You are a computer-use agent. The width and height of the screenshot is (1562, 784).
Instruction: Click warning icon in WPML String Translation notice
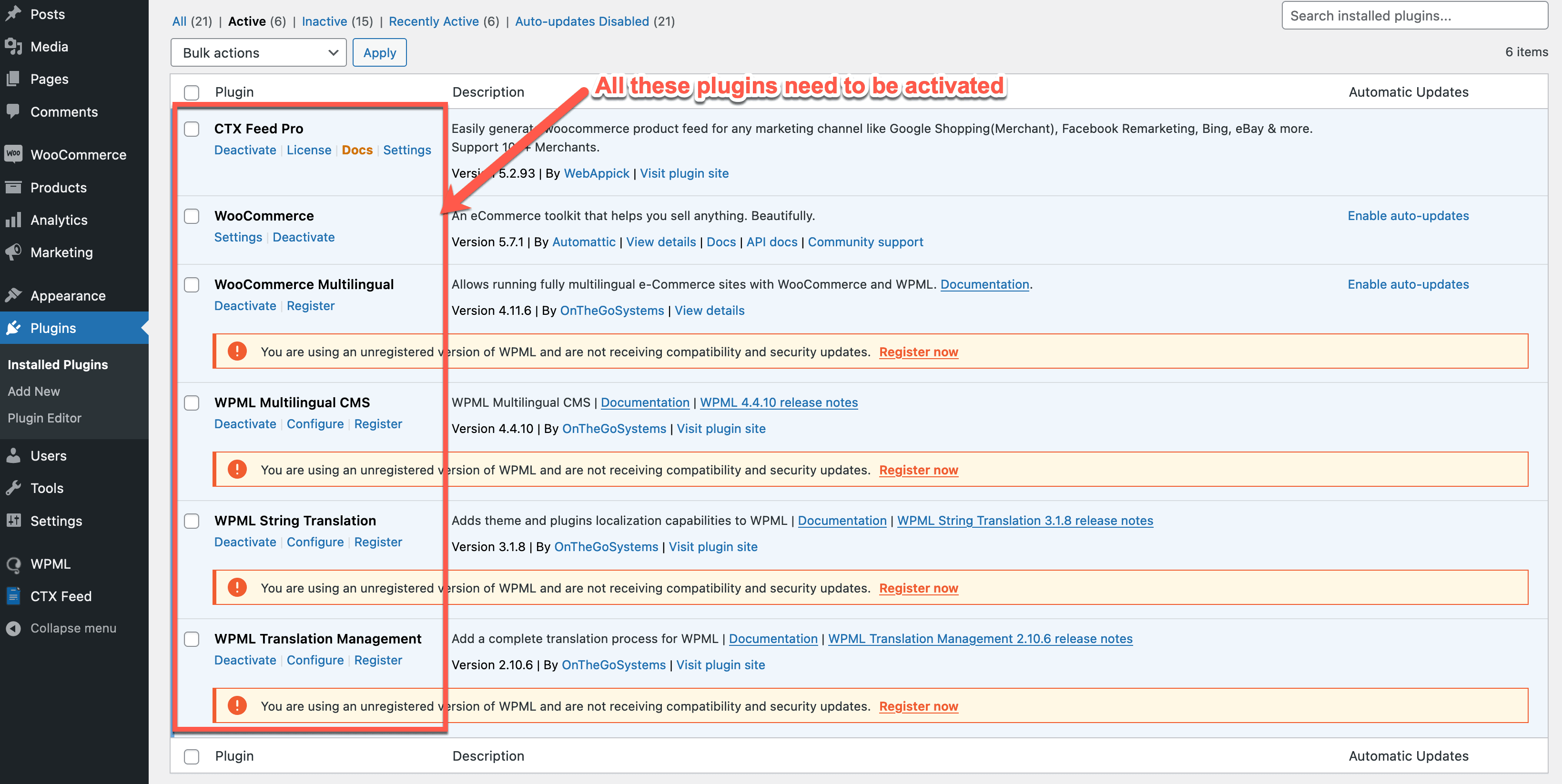tap(237, 587)
